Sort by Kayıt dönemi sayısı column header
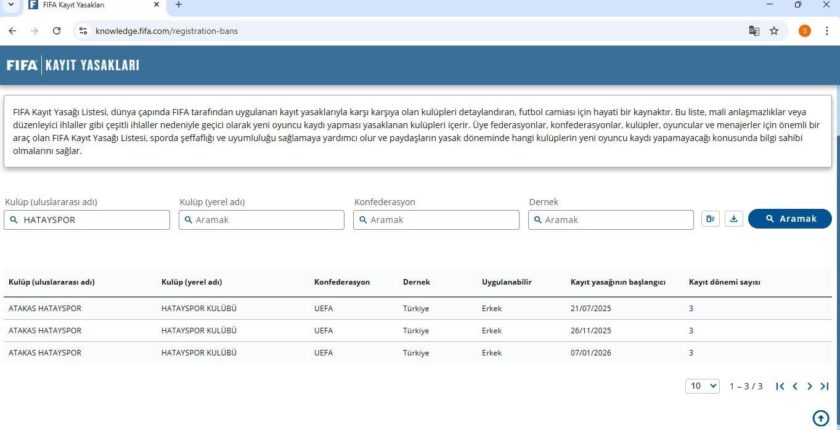The image size is (840, 430). coord(724,282)
